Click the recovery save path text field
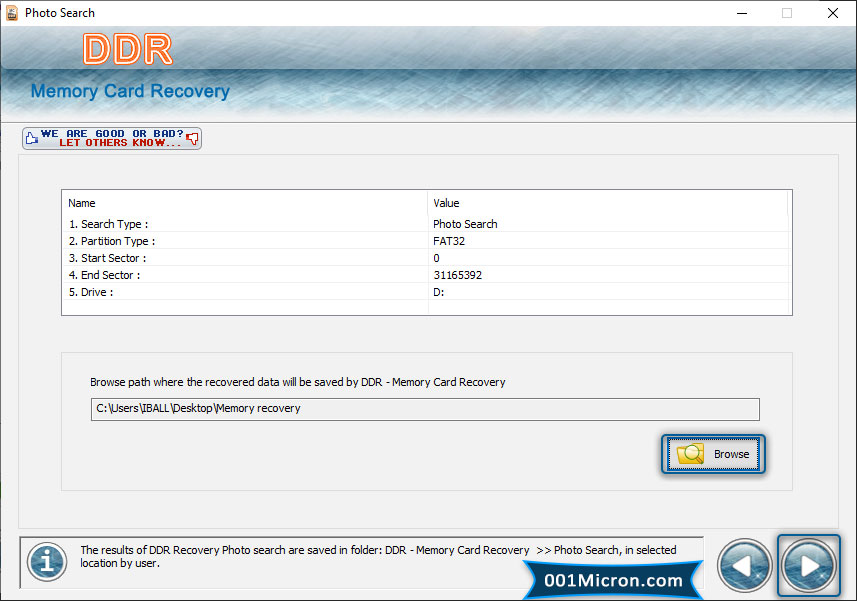Image resolution: width=857 pixels, height=601 pixels. 425,409
